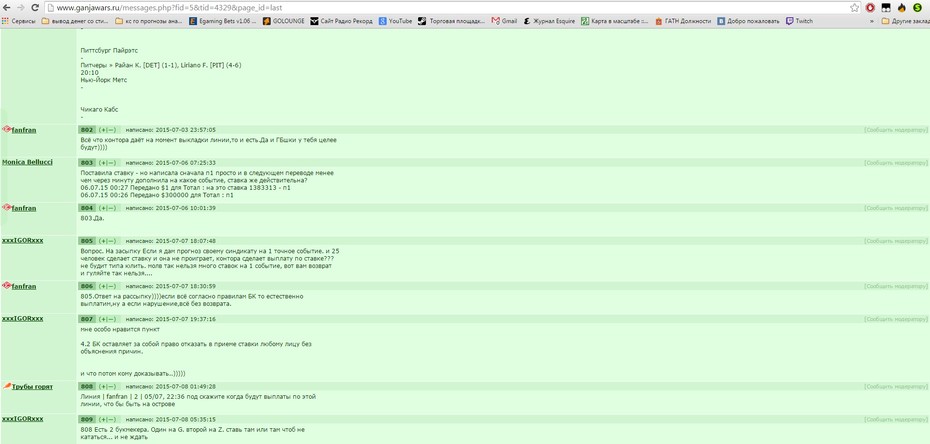
Task: Open Трубы горят profile link
Action: point(32,386)
